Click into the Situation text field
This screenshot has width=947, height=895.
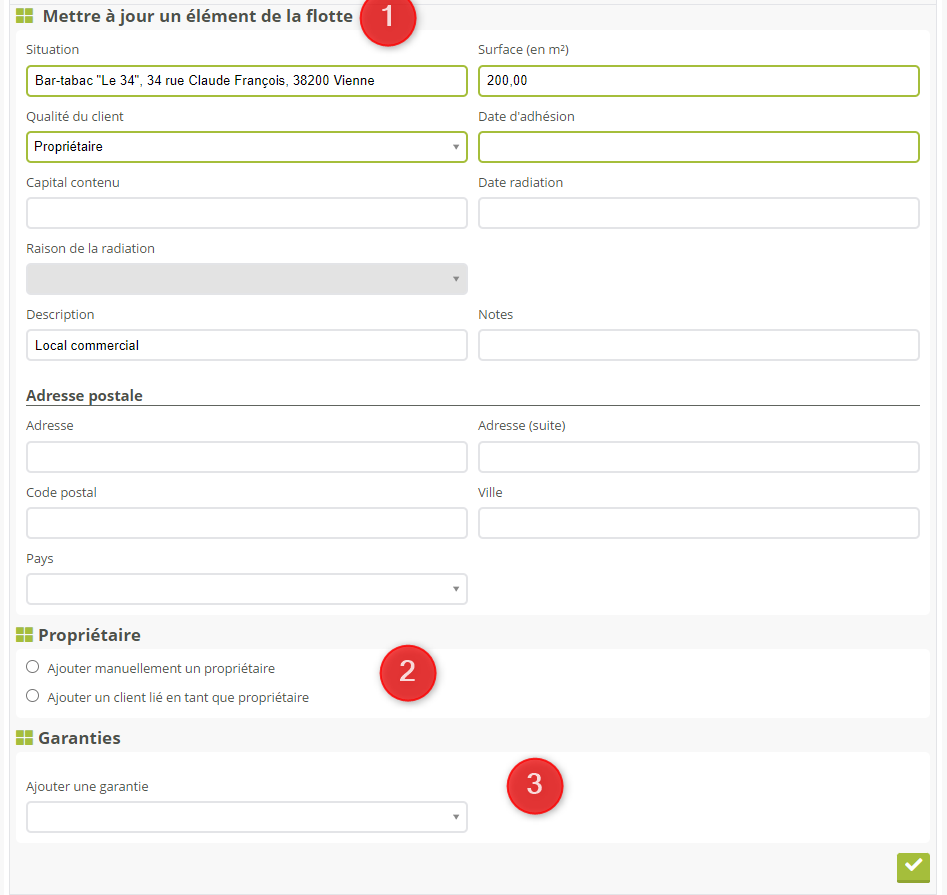(x=246, y=81)
